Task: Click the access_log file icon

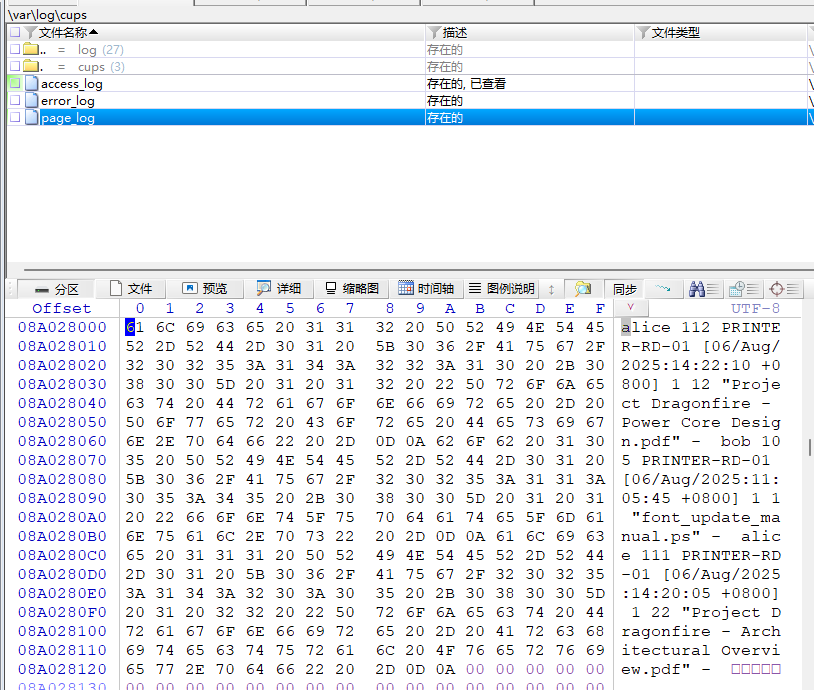Action: coord(32,83)
